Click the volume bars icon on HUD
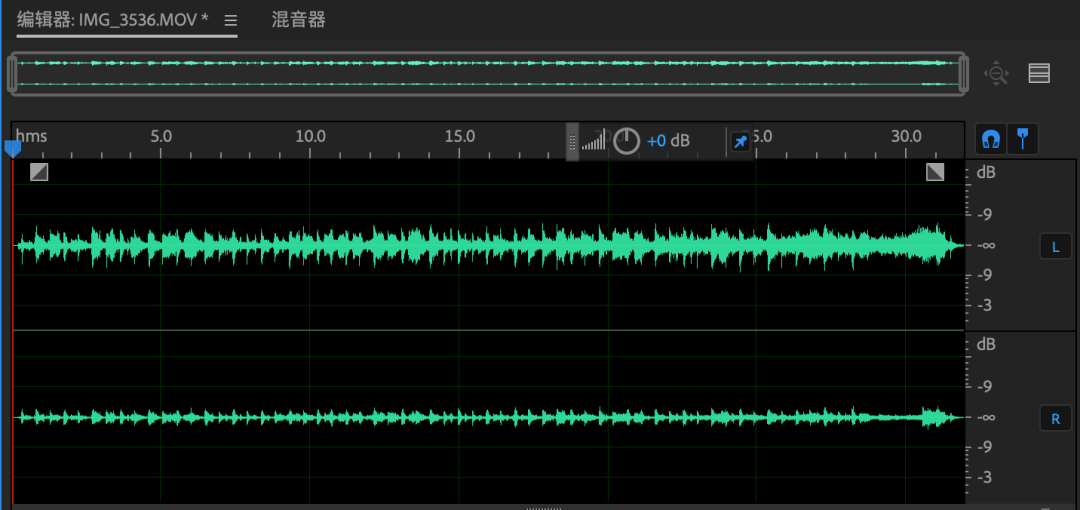The height and width of the screenshot is (510, 1080). coord(594,142)
